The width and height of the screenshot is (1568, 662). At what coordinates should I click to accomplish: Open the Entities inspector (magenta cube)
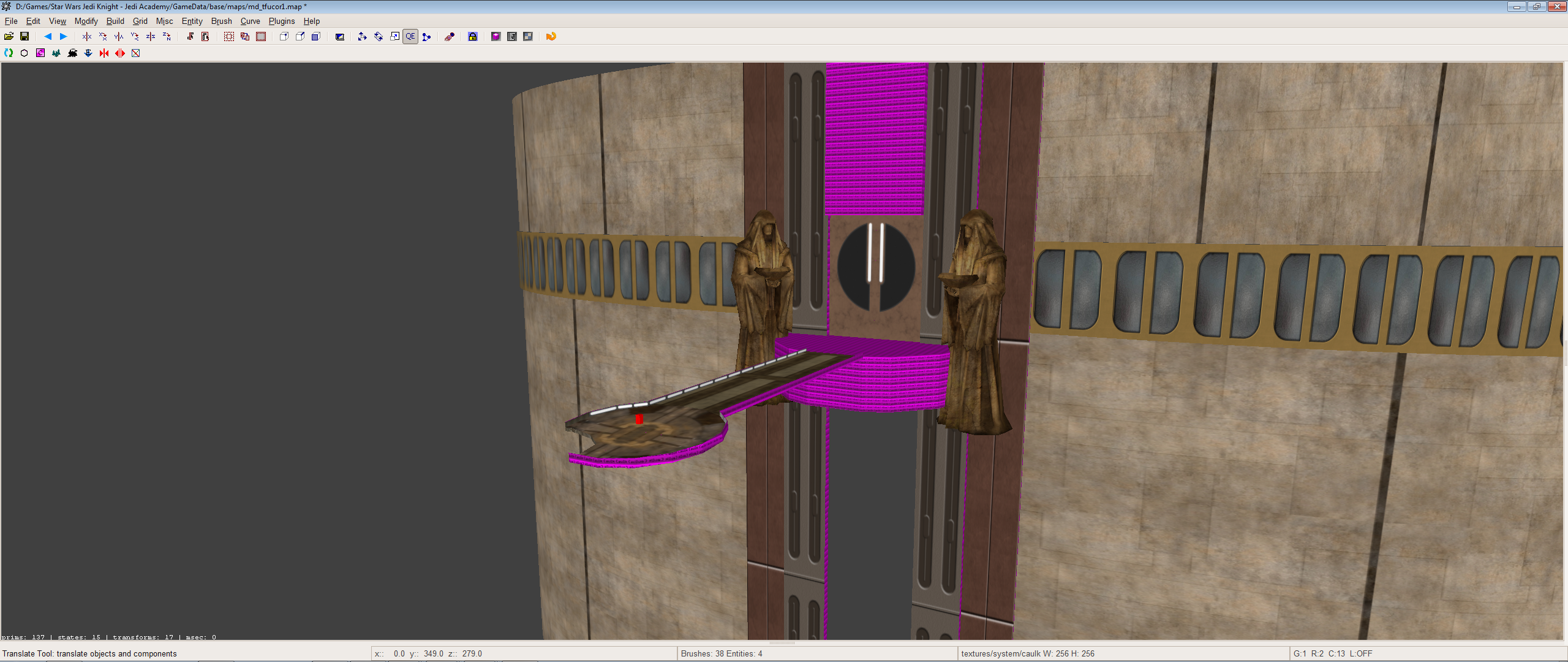[x=496, y=37]
